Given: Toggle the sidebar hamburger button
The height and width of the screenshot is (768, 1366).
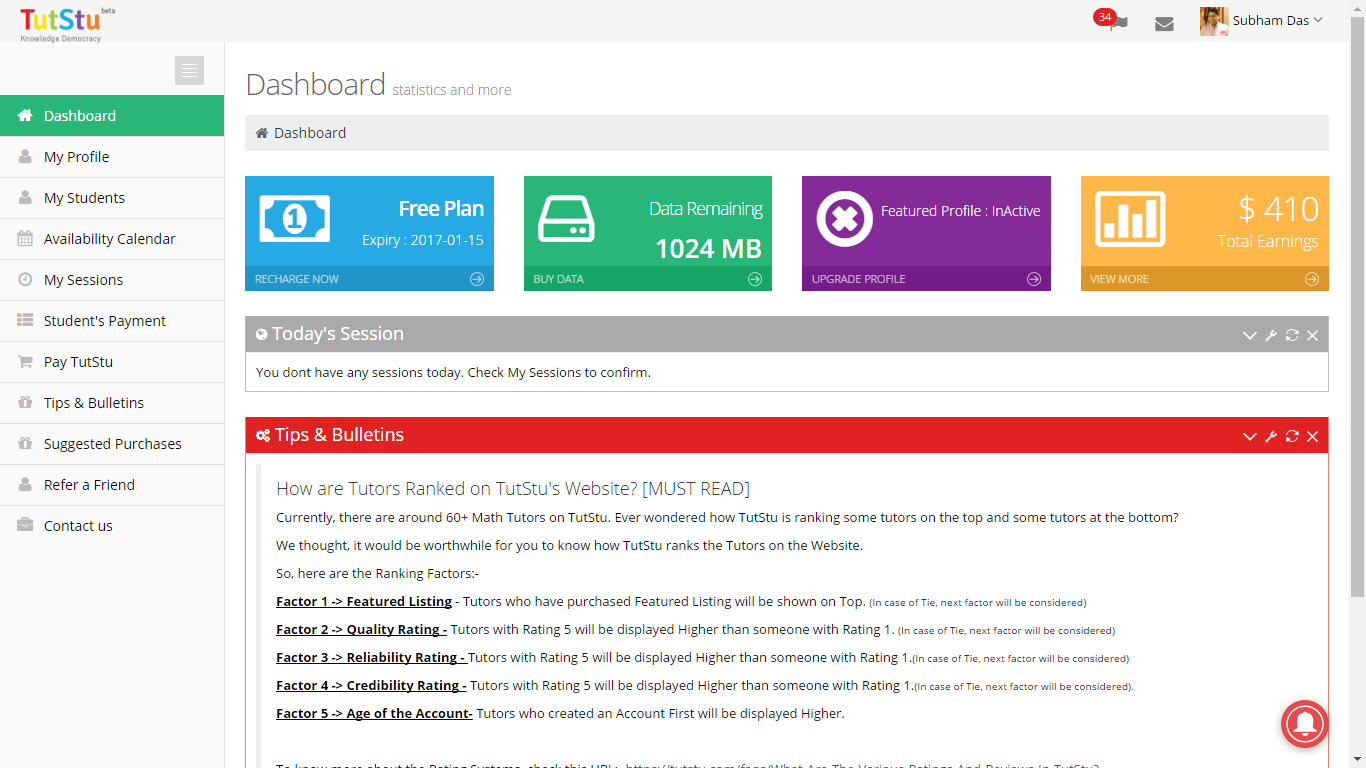Looking at the screenshot, I should (x=189, y=70).
